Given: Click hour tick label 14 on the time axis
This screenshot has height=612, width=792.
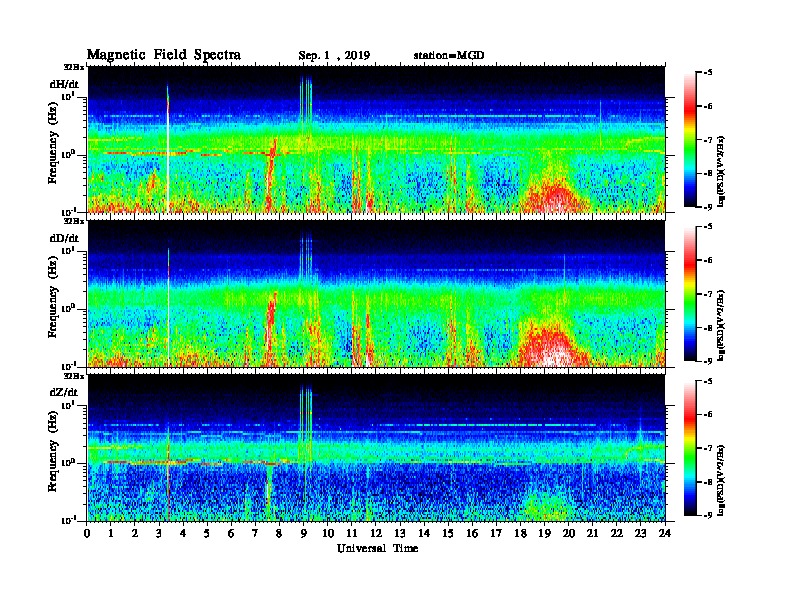Looking at the screenshot, I should (424, 533).
